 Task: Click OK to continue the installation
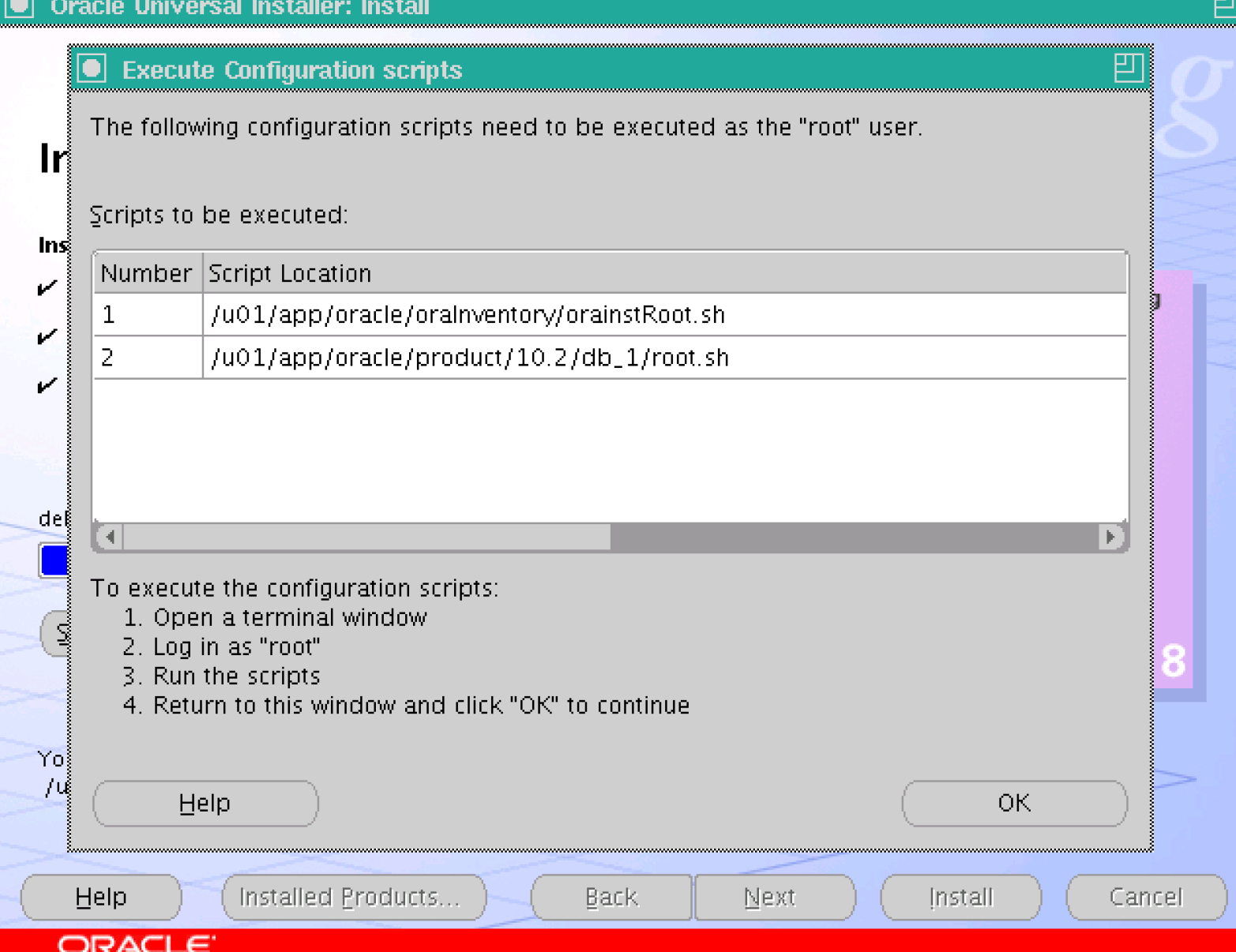(x=1014, y=803)
